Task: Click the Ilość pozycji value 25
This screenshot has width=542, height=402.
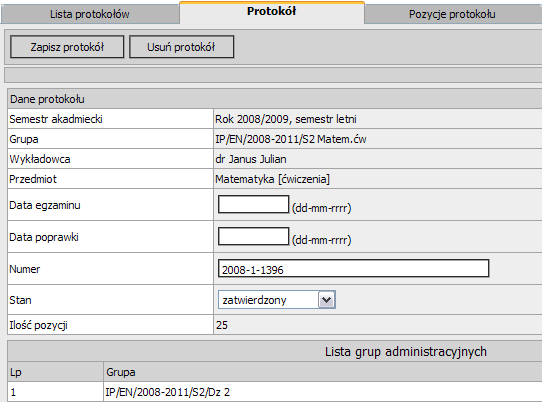Action: [222, 325]
